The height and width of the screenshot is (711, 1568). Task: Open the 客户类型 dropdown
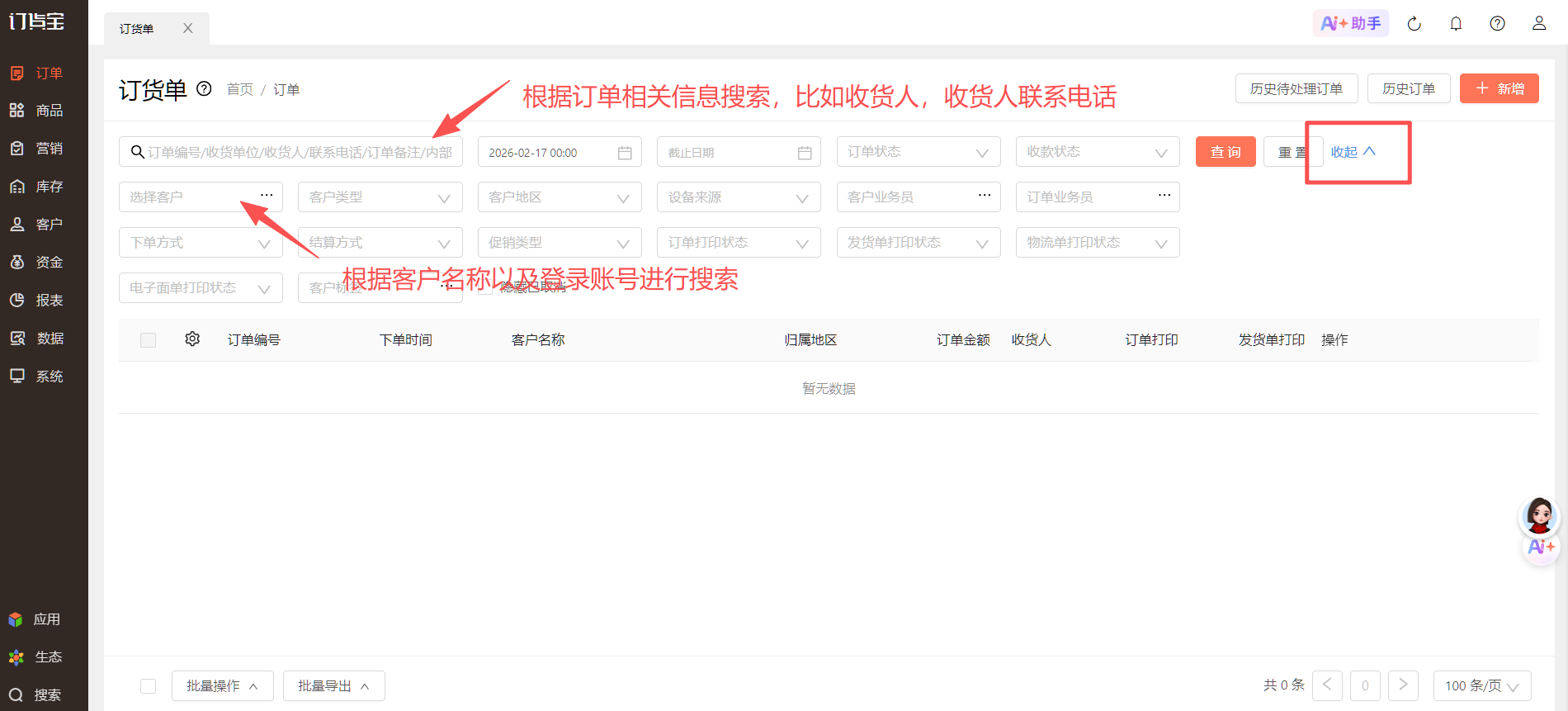(380, 197)
